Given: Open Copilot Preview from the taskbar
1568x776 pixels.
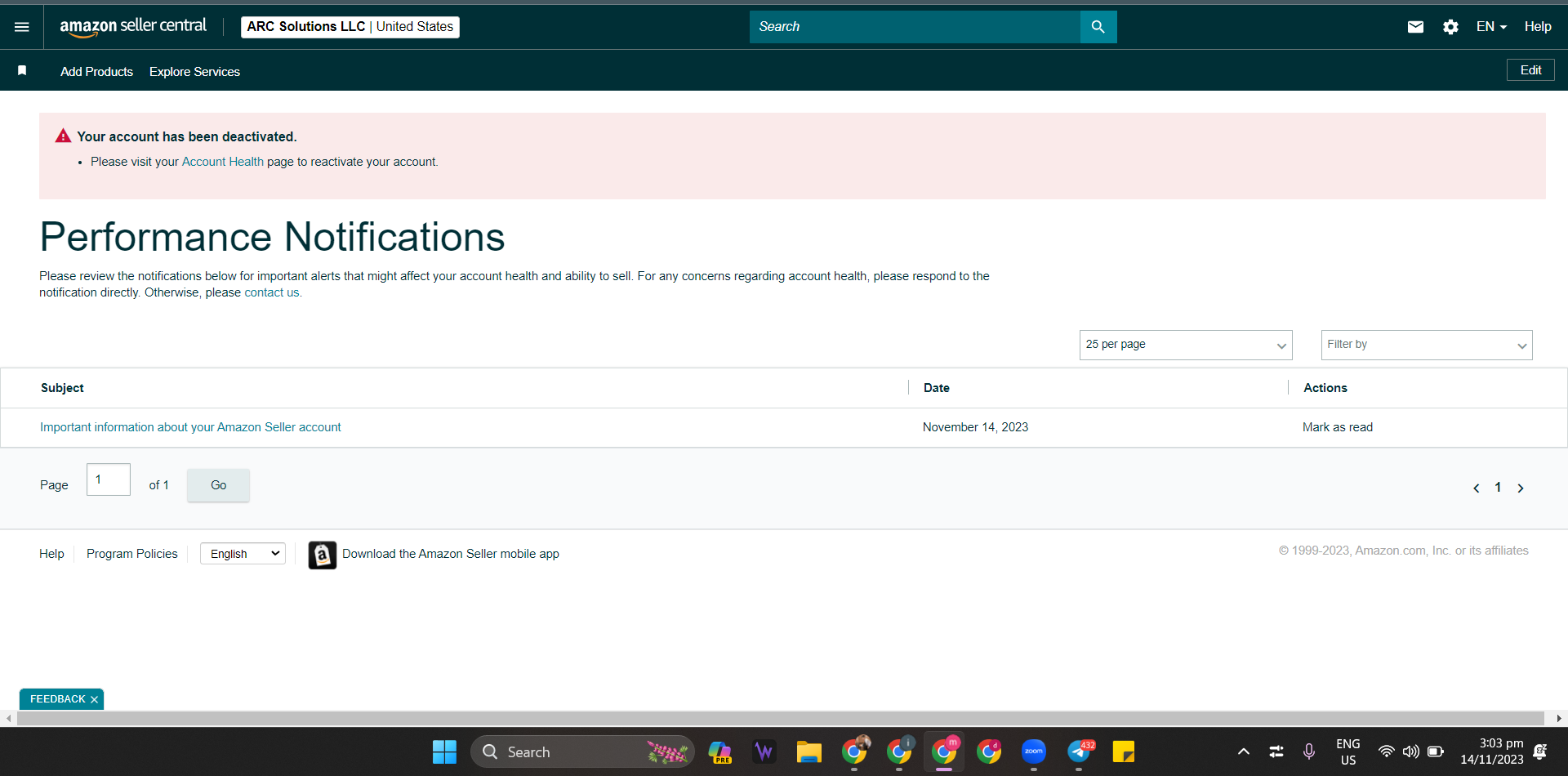Looking at the screenshot, I should (719, 751).
